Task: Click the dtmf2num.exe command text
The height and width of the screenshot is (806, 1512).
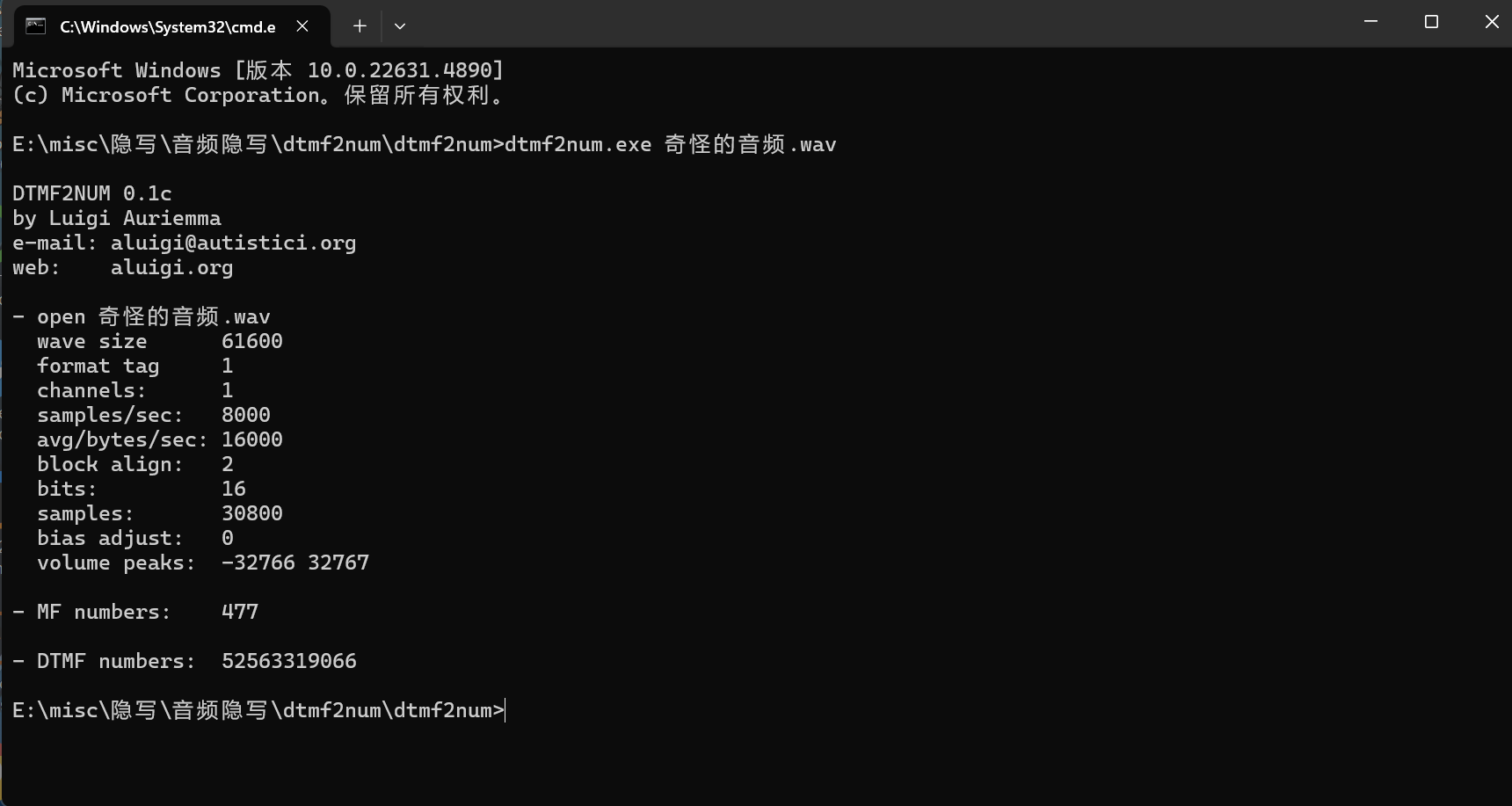Action: [578, 144]
